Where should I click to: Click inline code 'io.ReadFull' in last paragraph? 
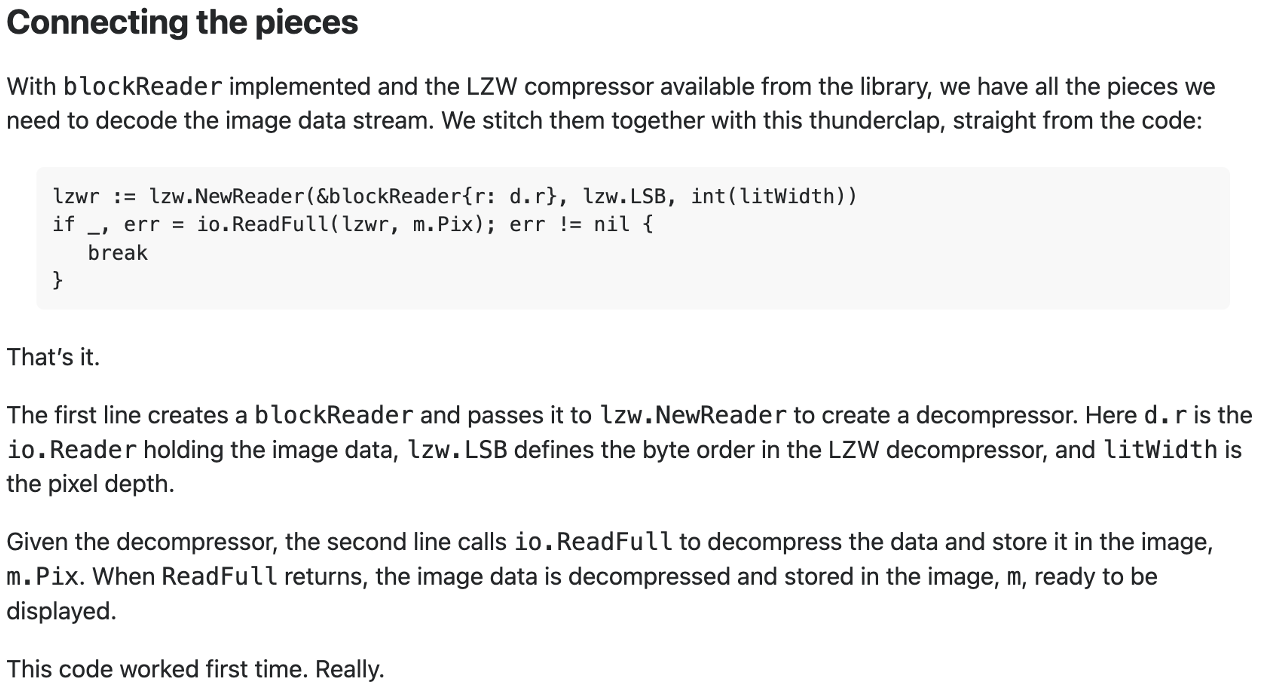pyautogui.click(x=593, y=542)
